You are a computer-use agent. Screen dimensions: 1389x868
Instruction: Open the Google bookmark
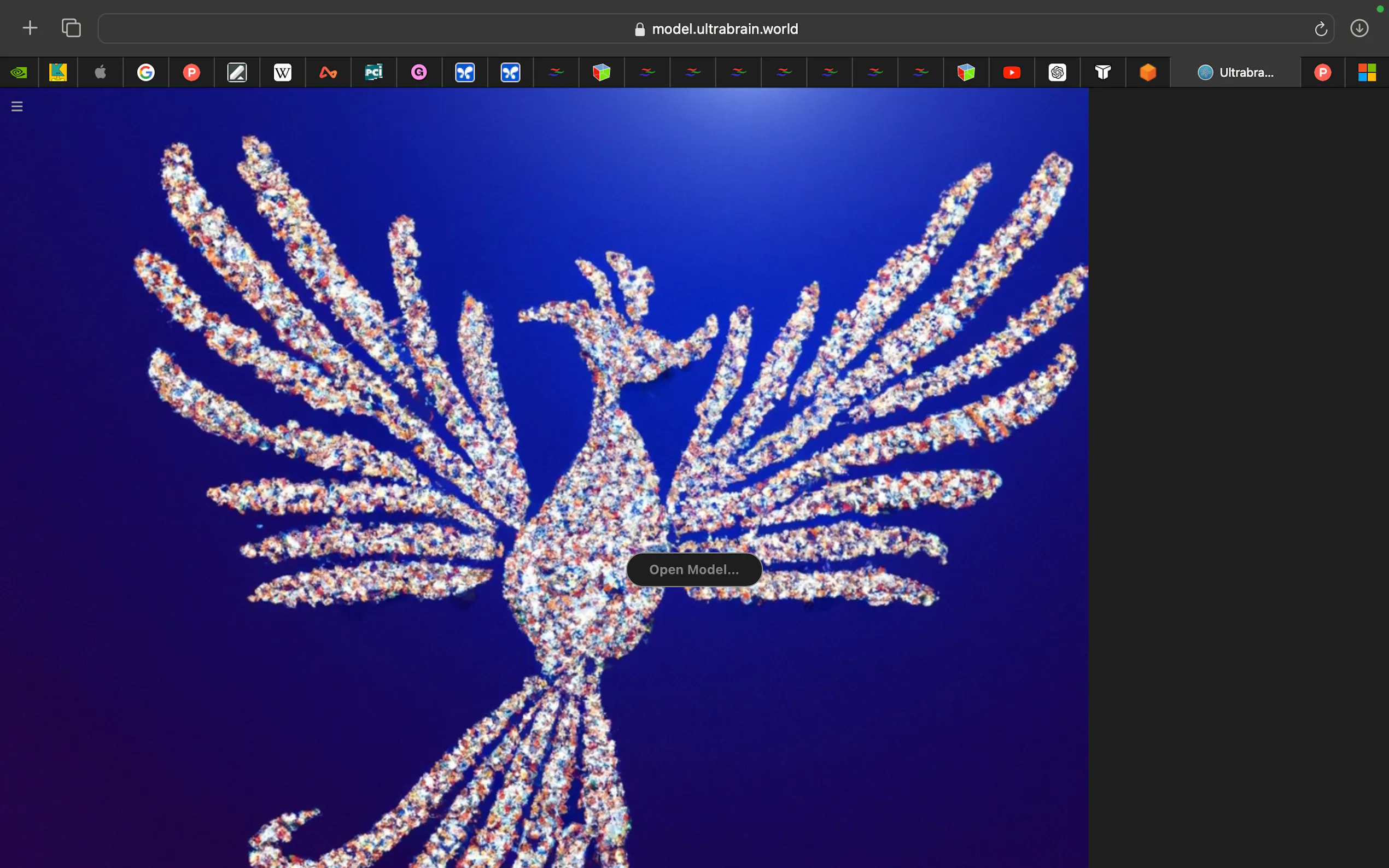[145, 72]
